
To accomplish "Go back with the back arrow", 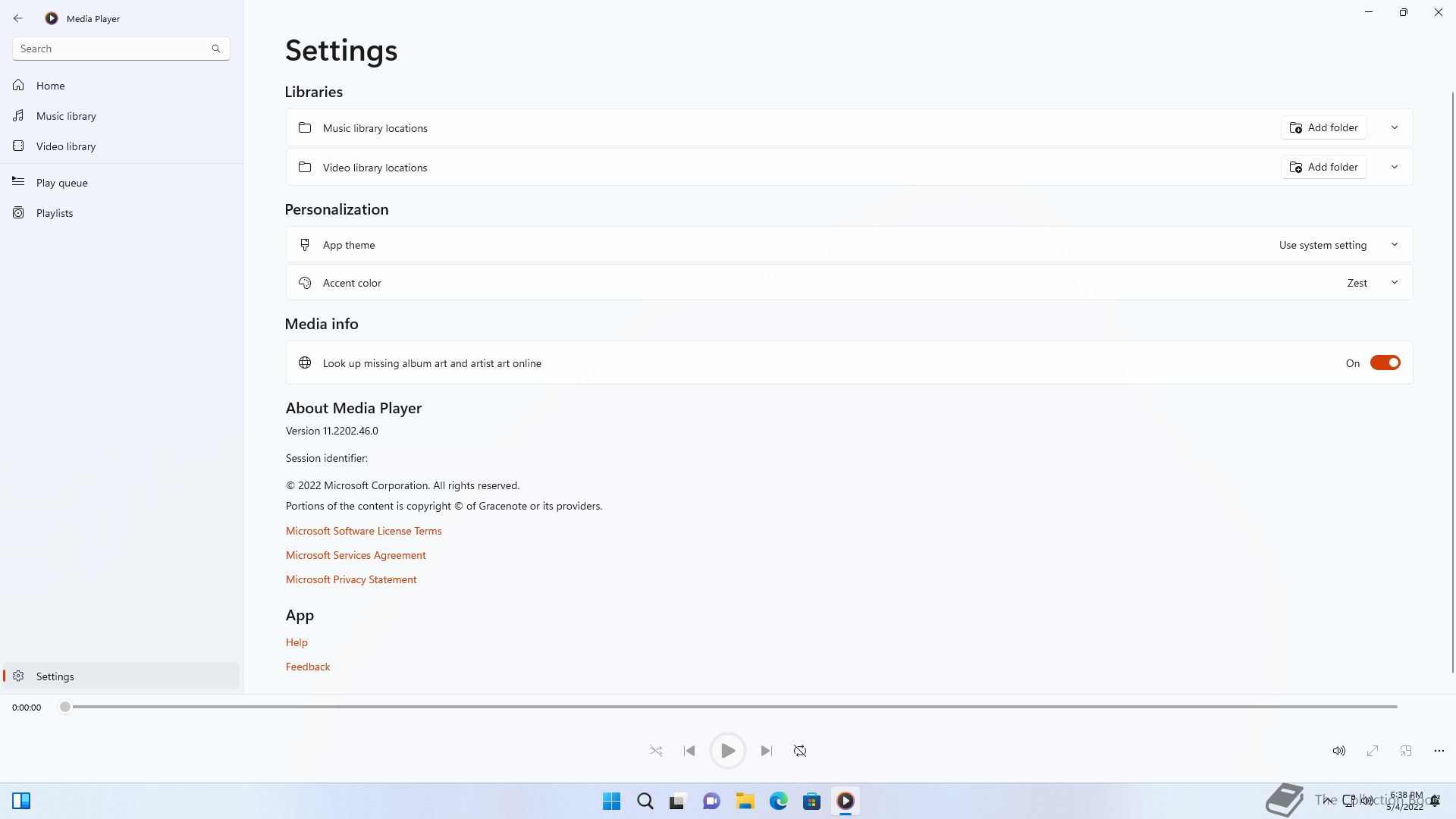I will 18,18.
